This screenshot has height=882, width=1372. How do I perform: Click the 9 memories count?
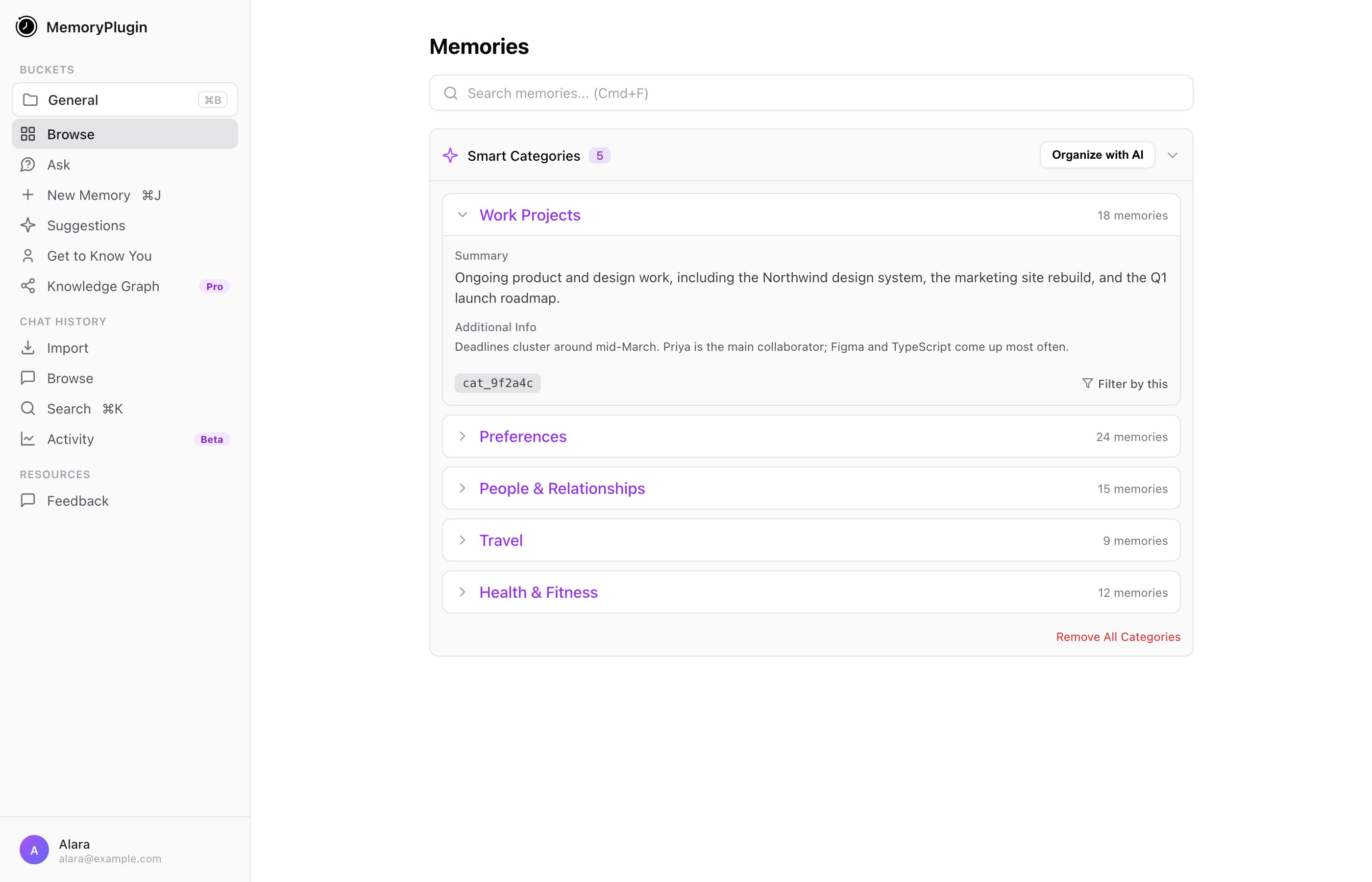pyautogui.click(x=1135, y=540)
